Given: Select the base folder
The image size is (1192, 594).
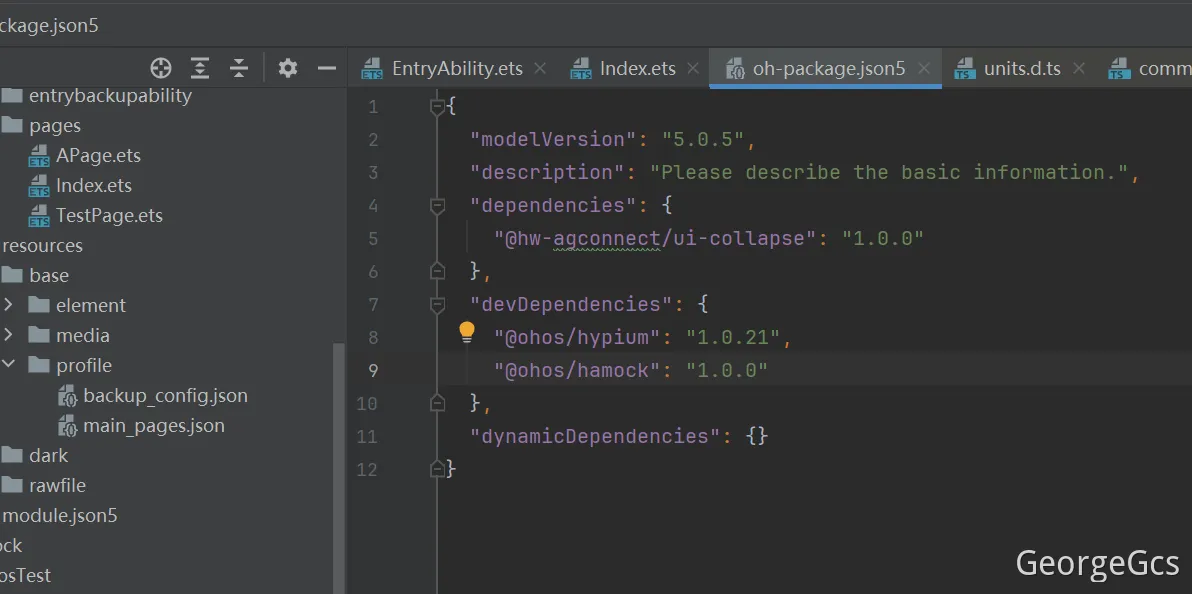Looking at the screenshot, I should pos(49,275).
